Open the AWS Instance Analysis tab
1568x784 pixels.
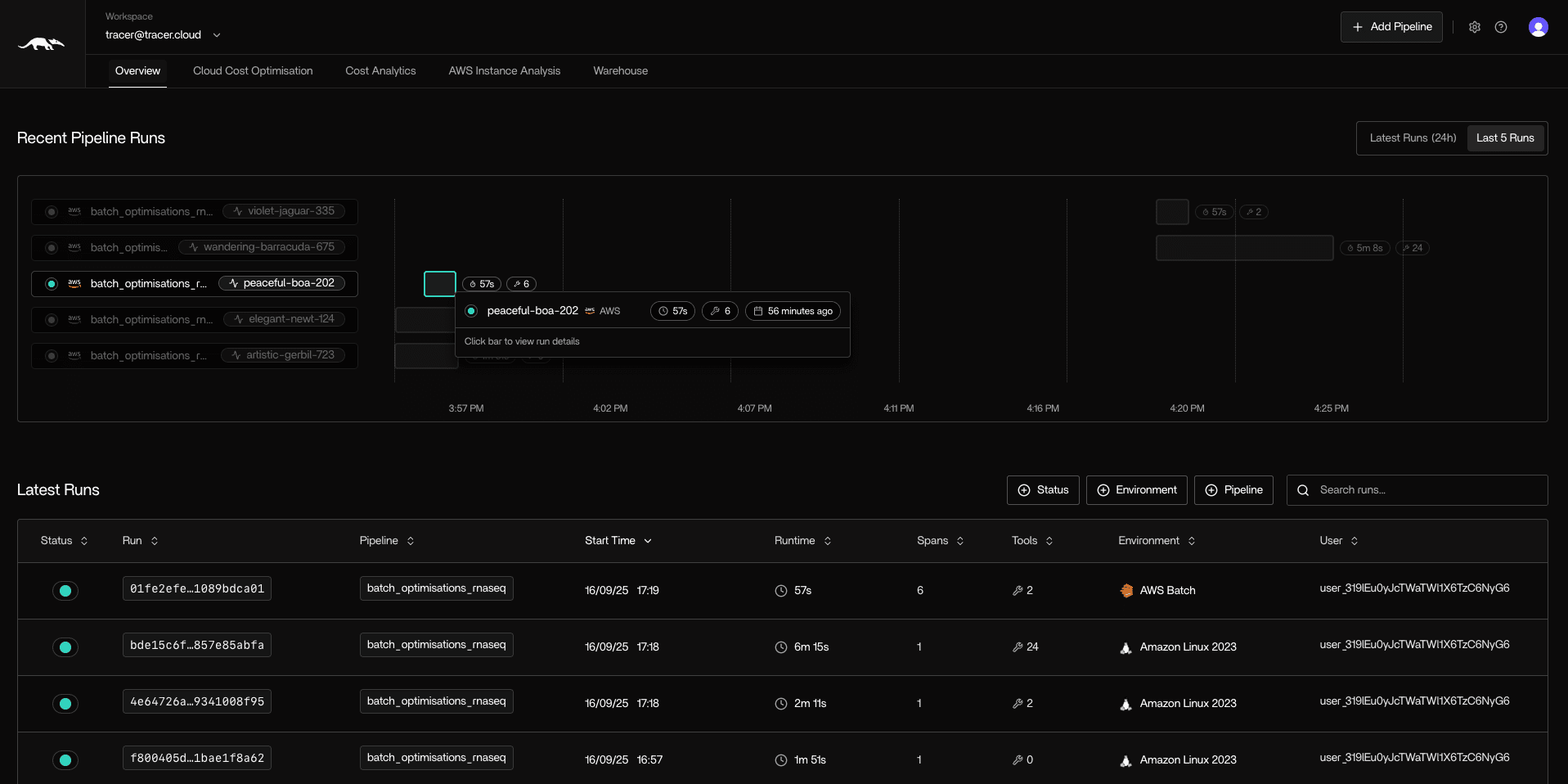pyautogui.click(x=504, y=71)
